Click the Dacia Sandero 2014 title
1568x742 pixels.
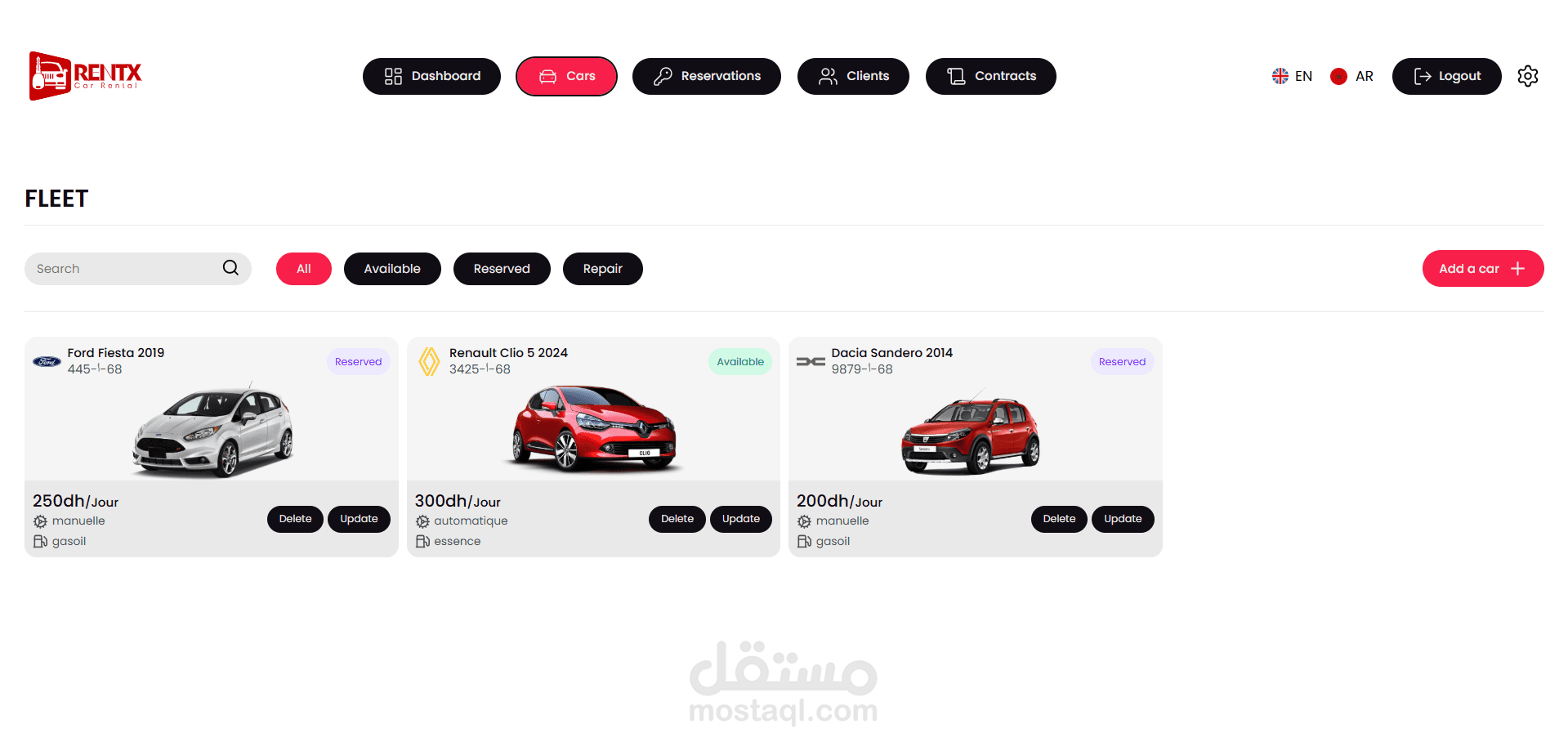[x=892, y=353]
